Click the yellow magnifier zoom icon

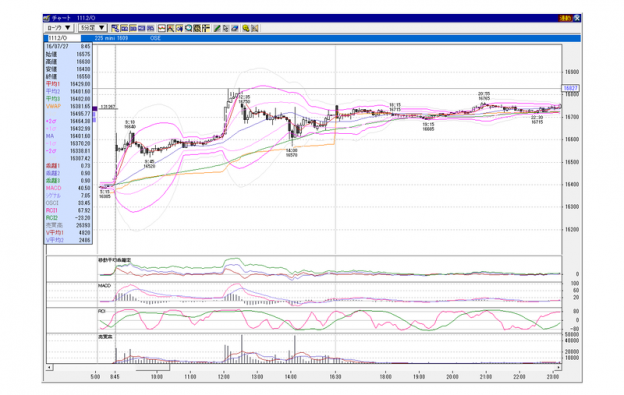[246, 28]
